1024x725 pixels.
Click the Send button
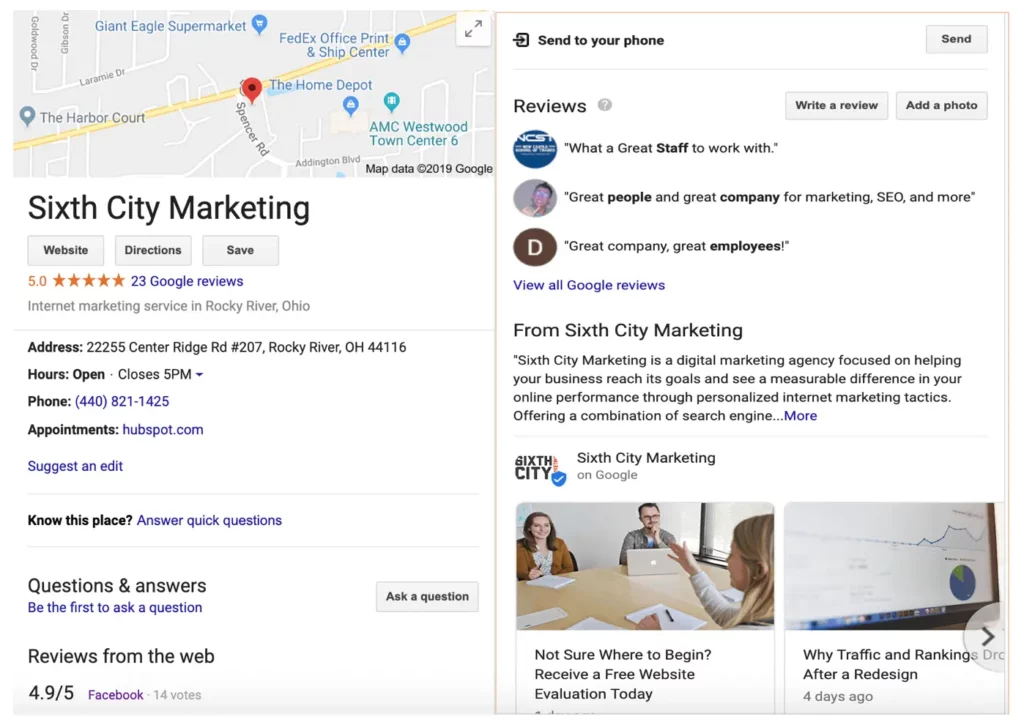pyautogui.click(x=956, y=39)
